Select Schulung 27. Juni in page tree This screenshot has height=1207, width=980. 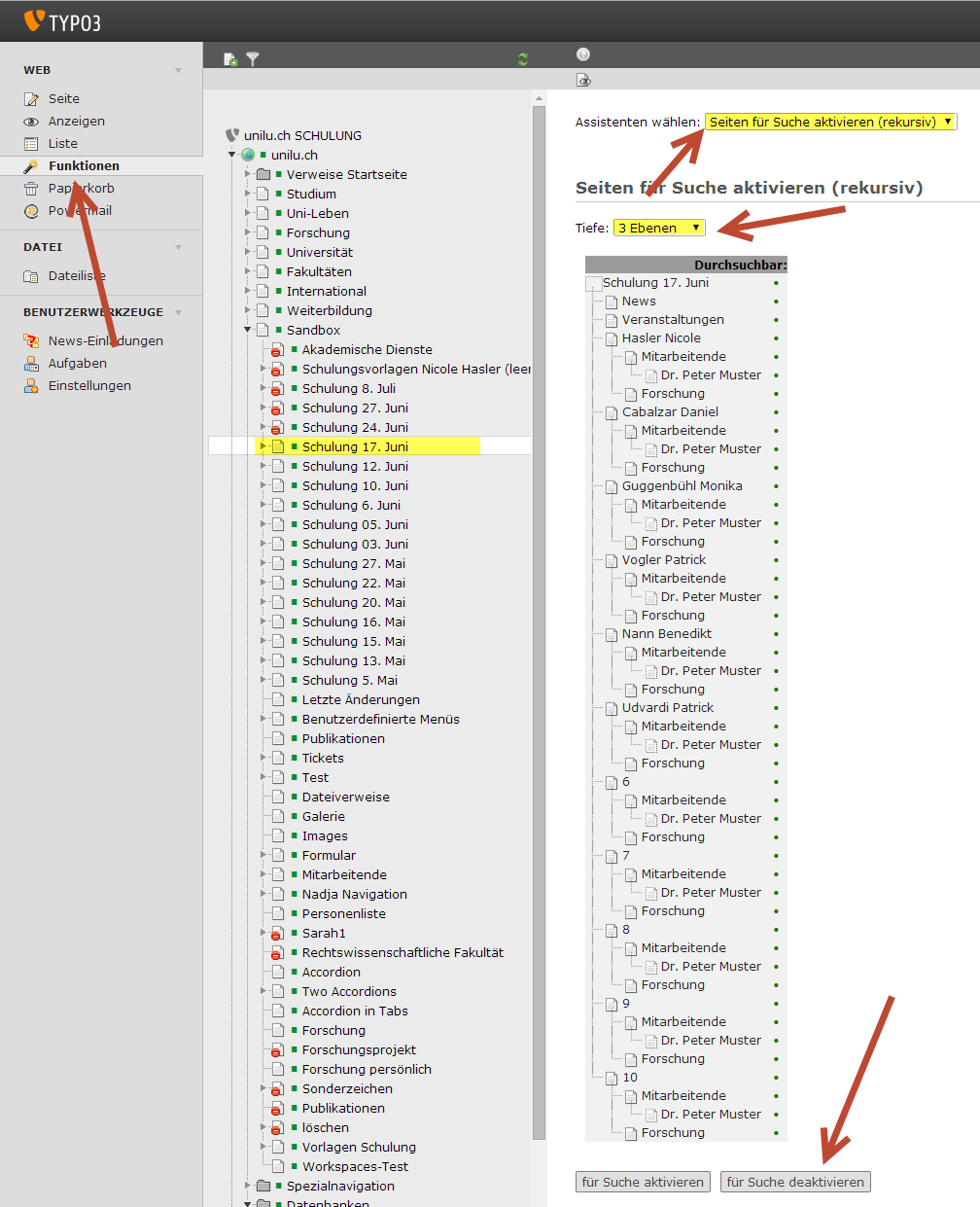pos(355,408)
